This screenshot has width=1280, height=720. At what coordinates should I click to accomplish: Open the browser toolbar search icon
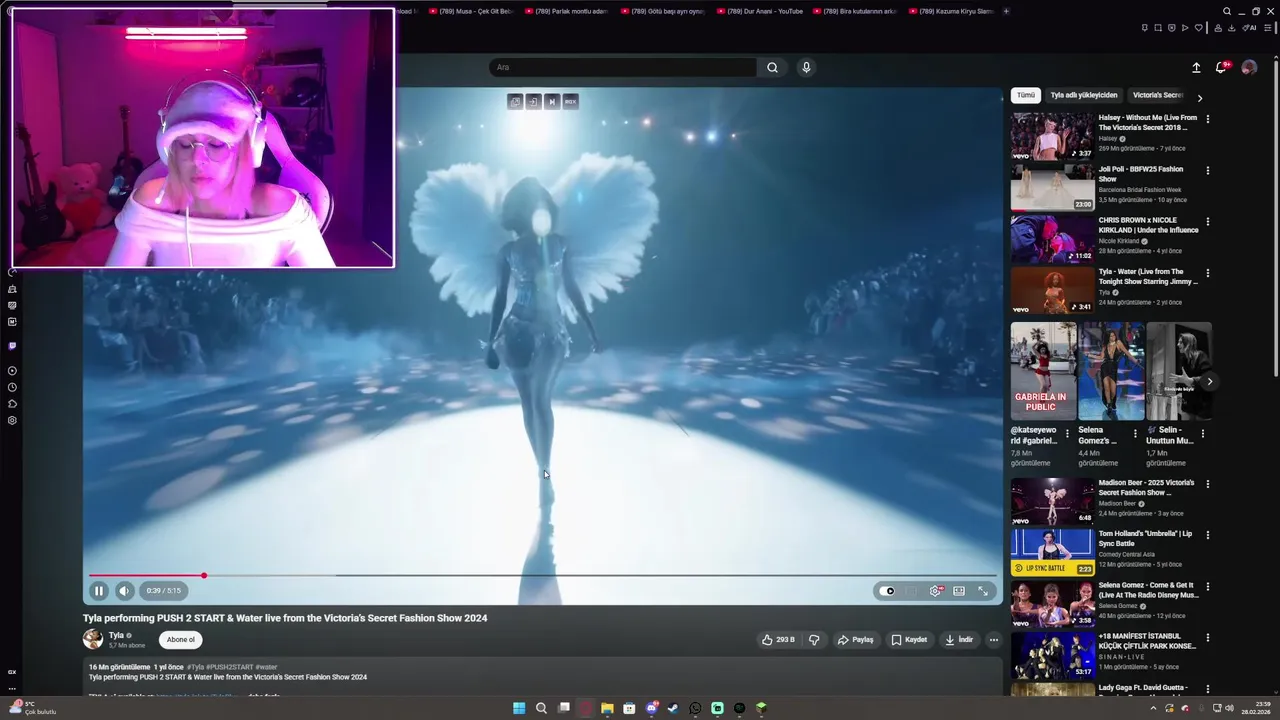1227,11
